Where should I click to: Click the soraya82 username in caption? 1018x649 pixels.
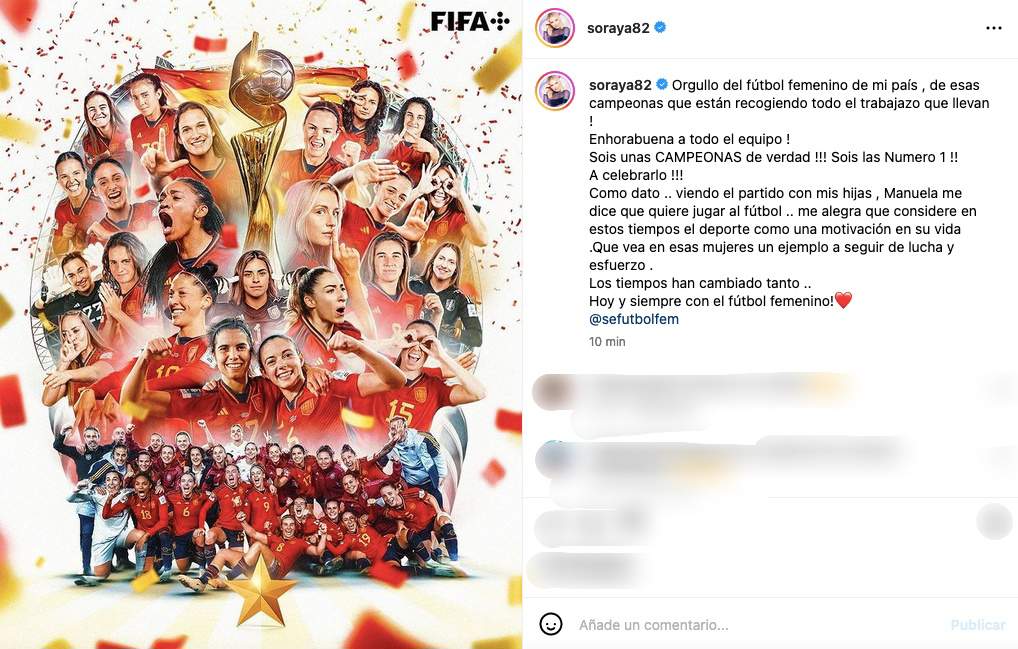[x=620, y=85]
